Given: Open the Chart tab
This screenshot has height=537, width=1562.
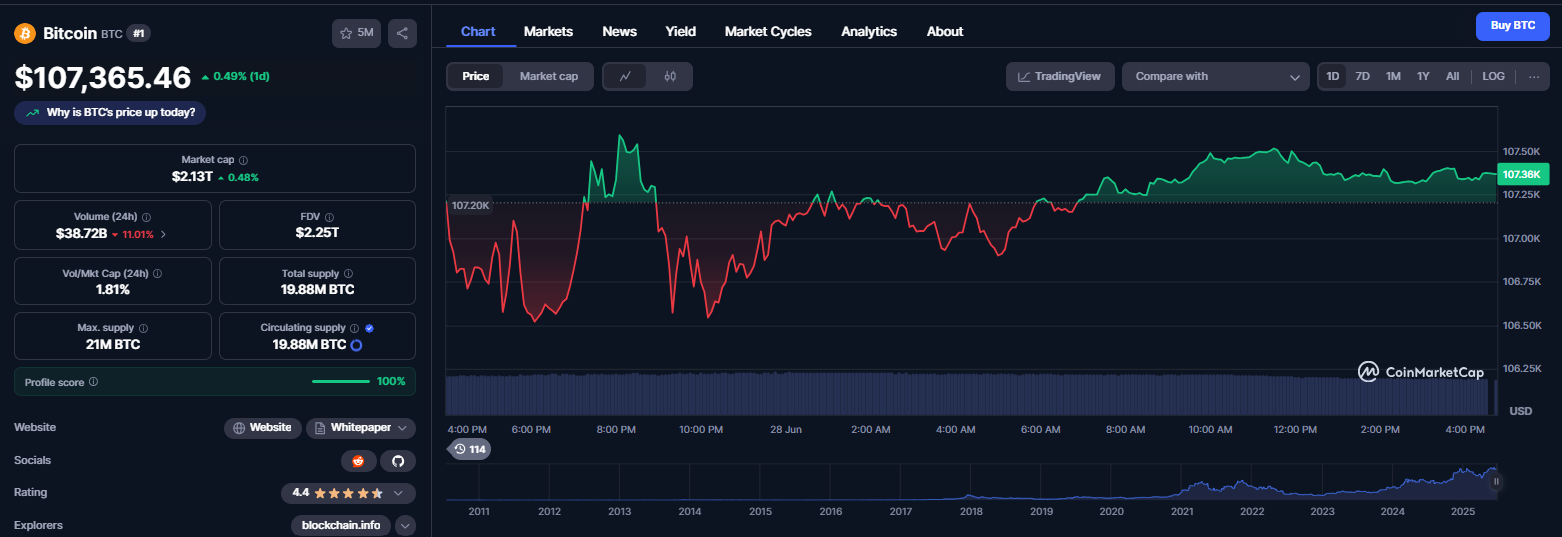Looking at the screenshot, I should [x=478, y=31].
